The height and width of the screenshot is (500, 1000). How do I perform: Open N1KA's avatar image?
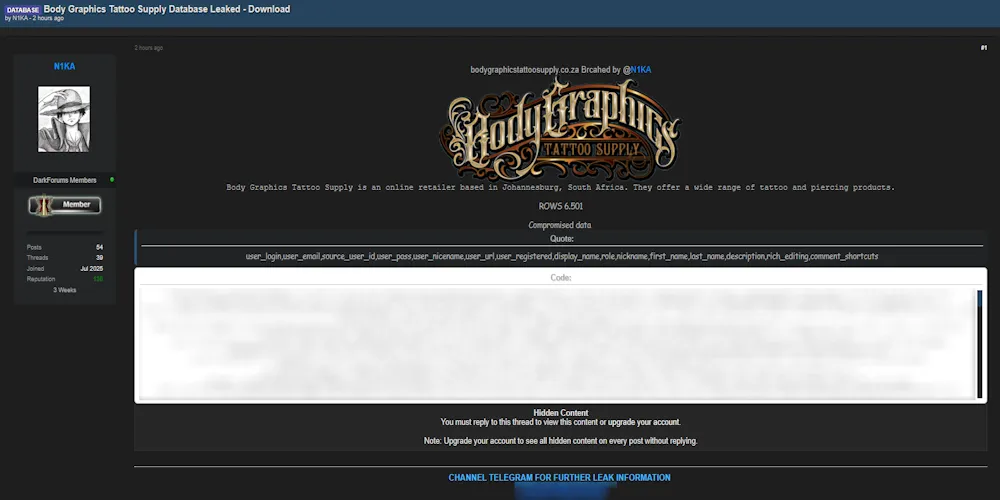pyautogui.click(x=64, y=119)
